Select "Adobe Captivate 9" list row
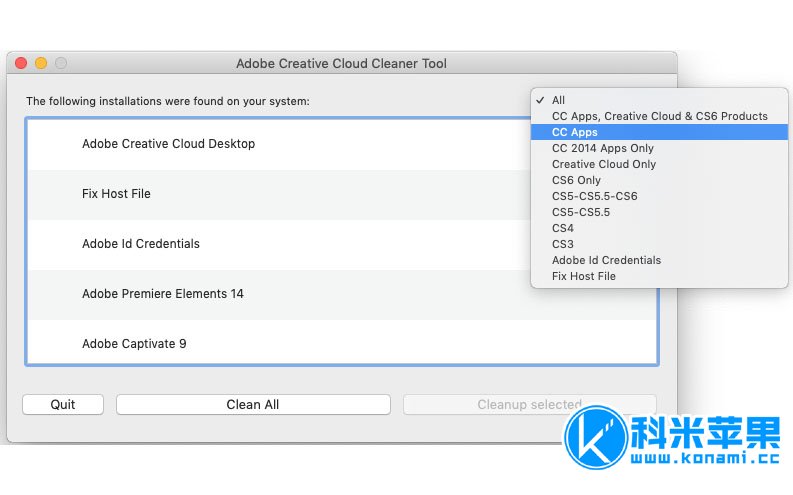This screenshot has width=793, height=495. [342, 342]
